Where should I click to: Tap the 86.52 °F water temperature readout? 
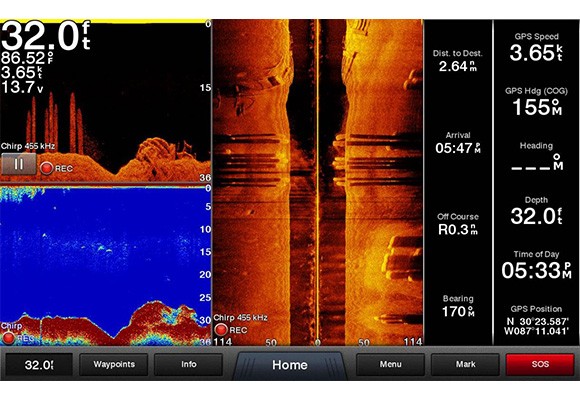27,58
